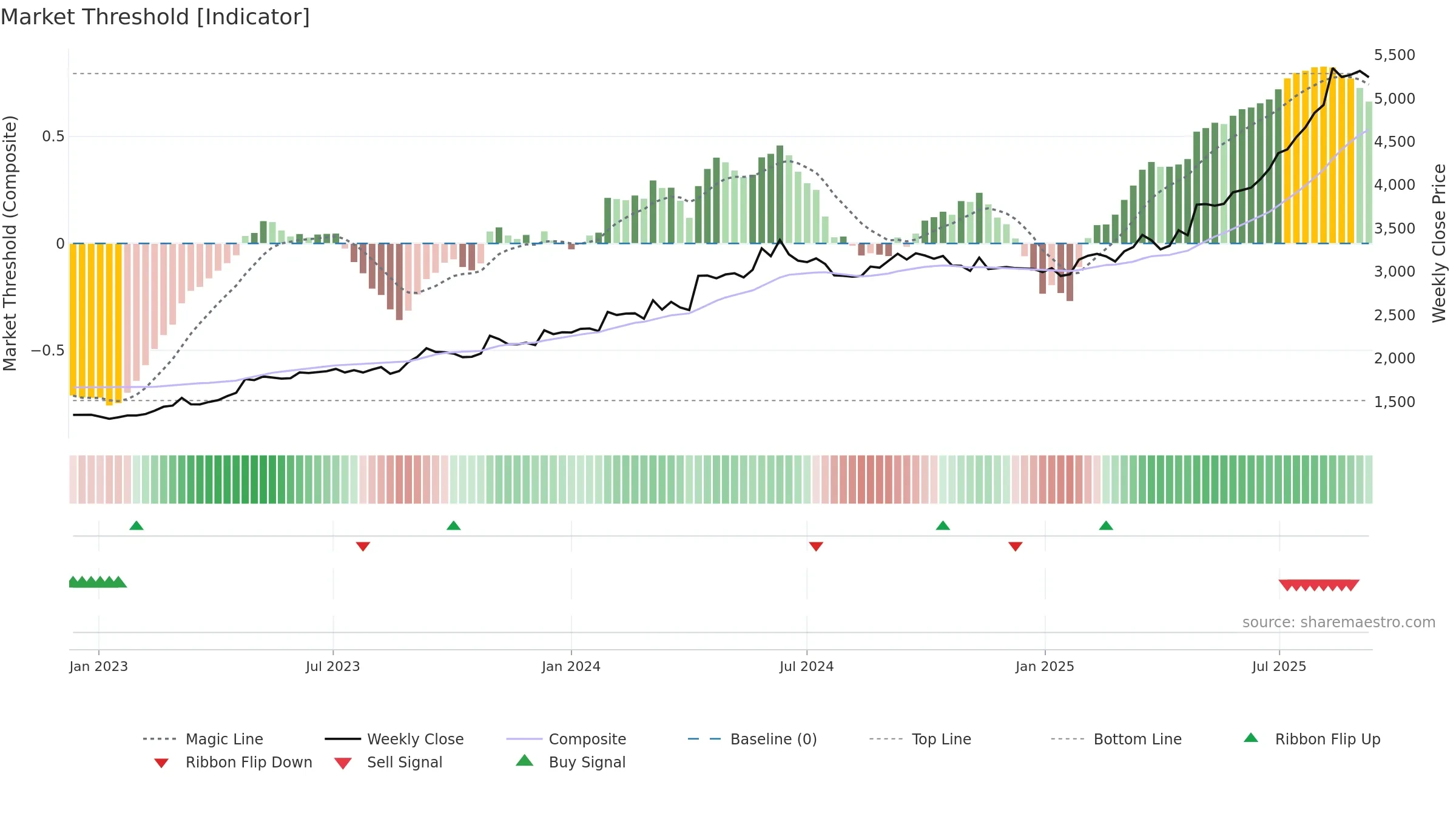The width and height of the screenshot is (1456, 819).
Task: Click the Market Threshold (Composite) axis title
Action: 10,243
